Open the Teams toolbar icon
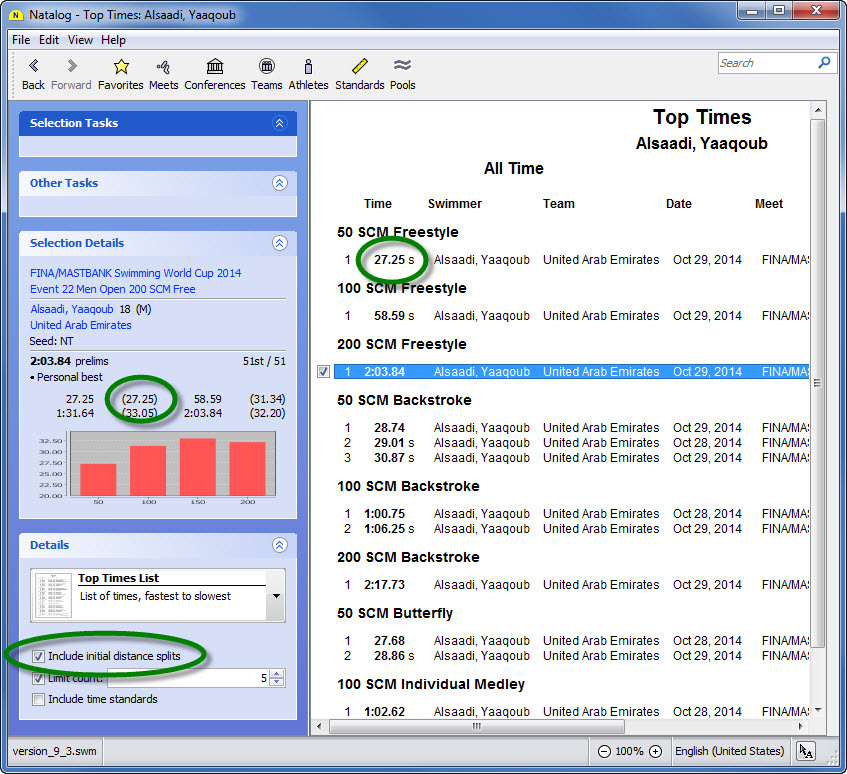Viewport: 847px width, 774px height. point(266,66)
